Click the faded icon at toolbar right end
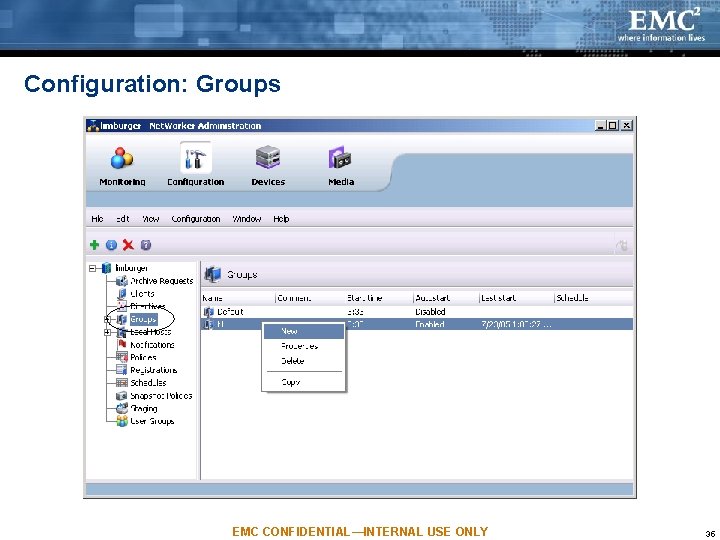The height and width of the screenshot is (540, 720). click(622, 246)
